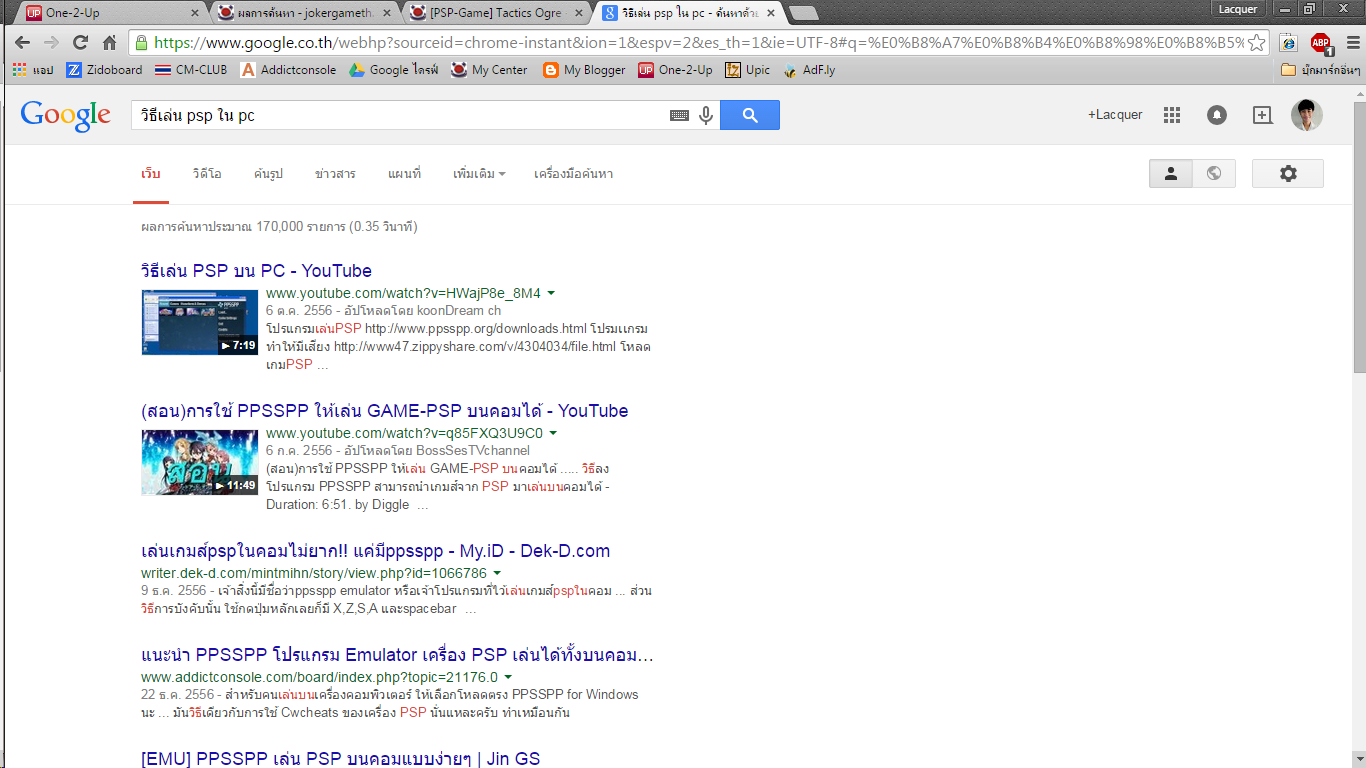Open the Zidoboard bookmark

[x=104, y=70]
